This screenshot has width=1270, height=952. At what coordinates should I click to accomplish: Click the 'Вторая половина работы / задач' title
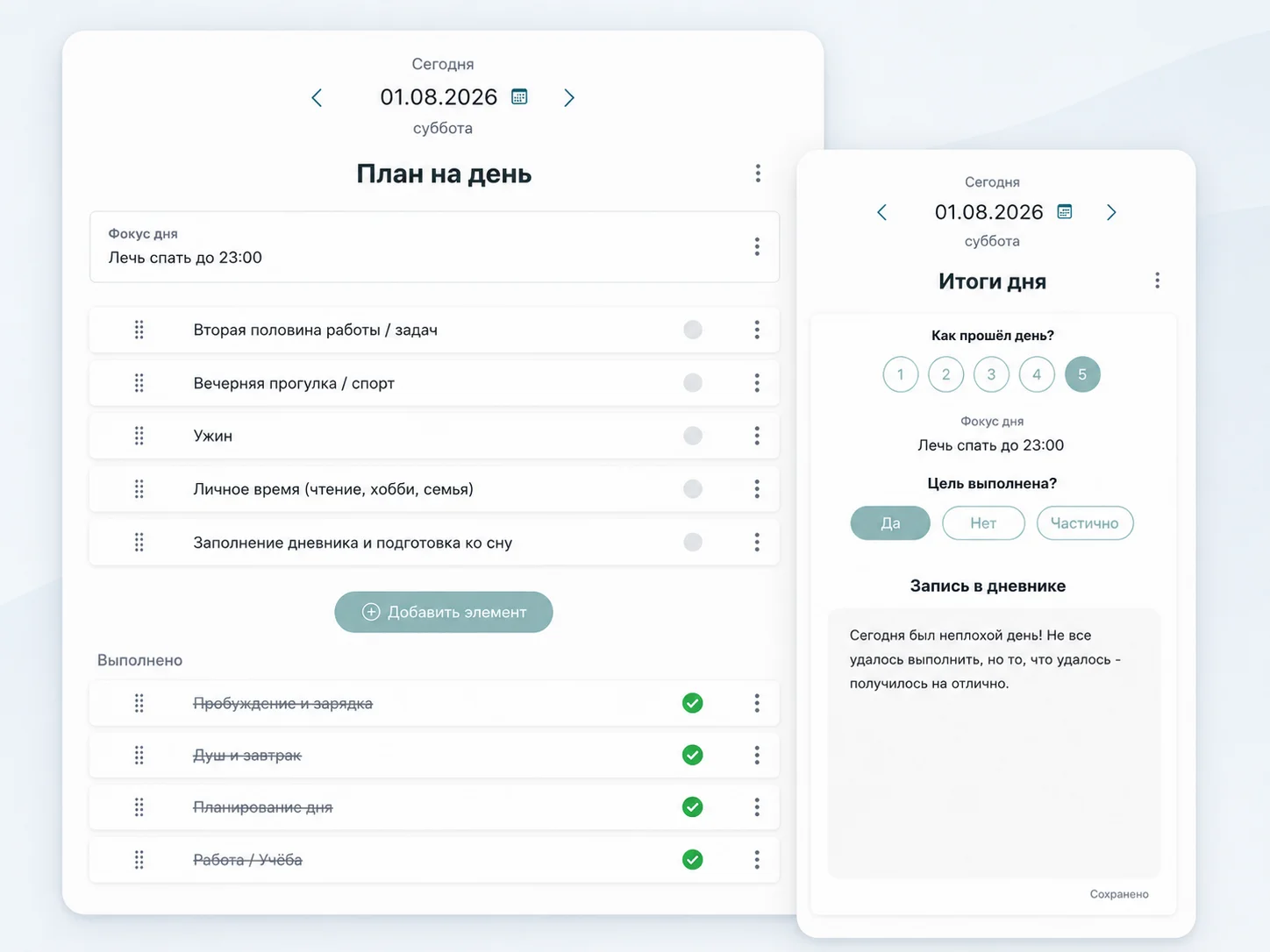point(316,330)
